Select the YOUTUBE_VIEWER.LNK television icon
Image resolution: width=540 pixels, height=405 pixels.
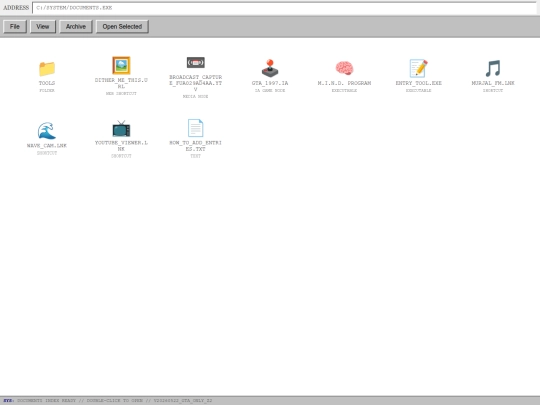coord(121,128)
